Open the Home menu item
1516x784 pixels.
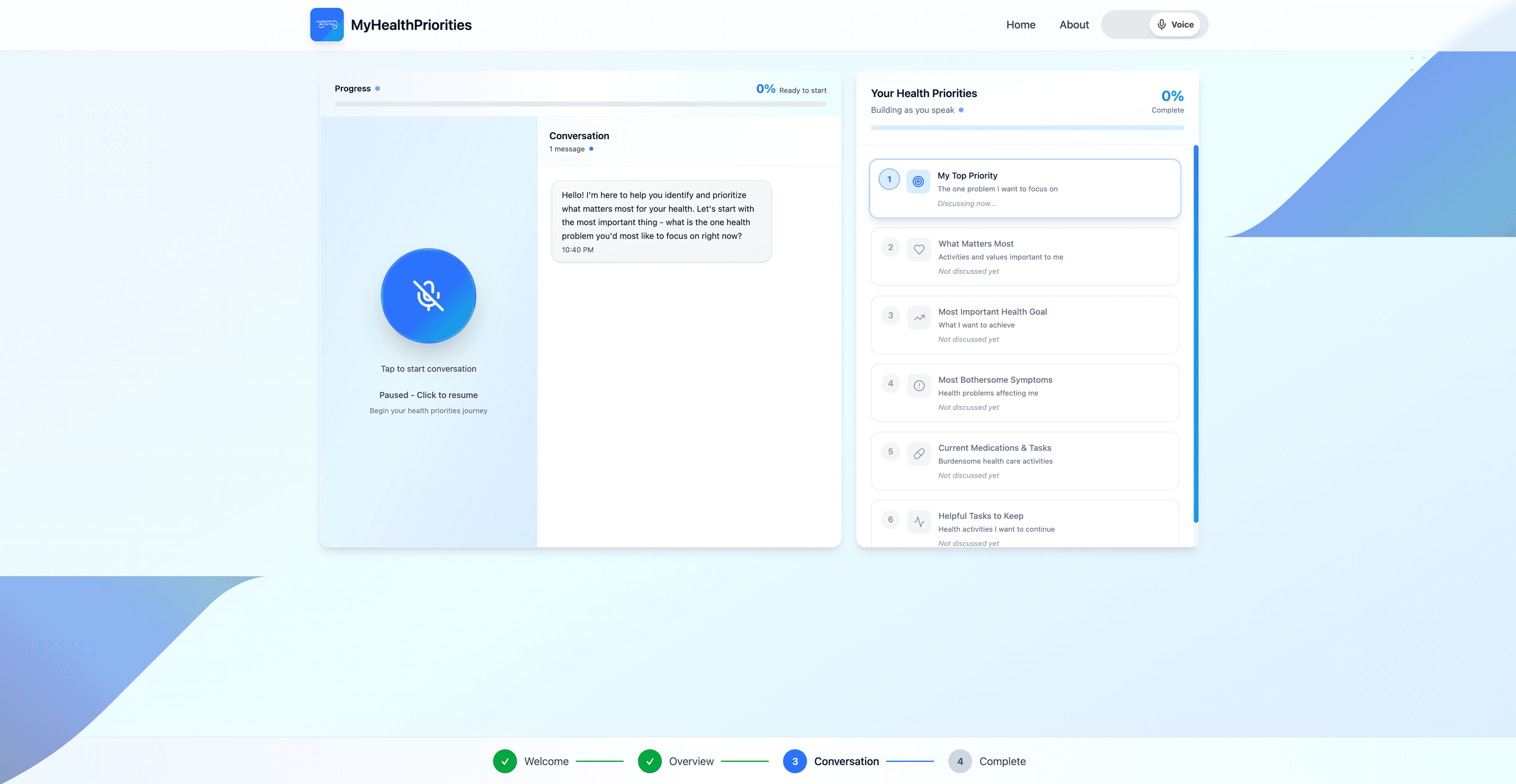pos(1021,25)
